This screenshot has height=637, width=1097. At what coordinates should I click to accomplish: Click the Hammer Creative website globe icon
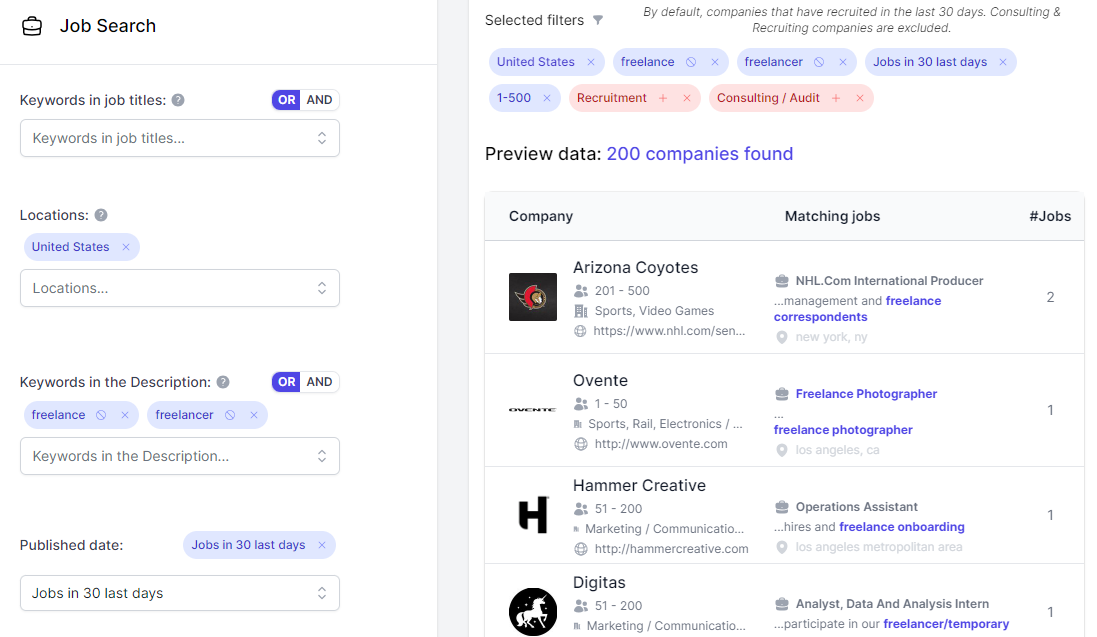click(x=581, y=549)
